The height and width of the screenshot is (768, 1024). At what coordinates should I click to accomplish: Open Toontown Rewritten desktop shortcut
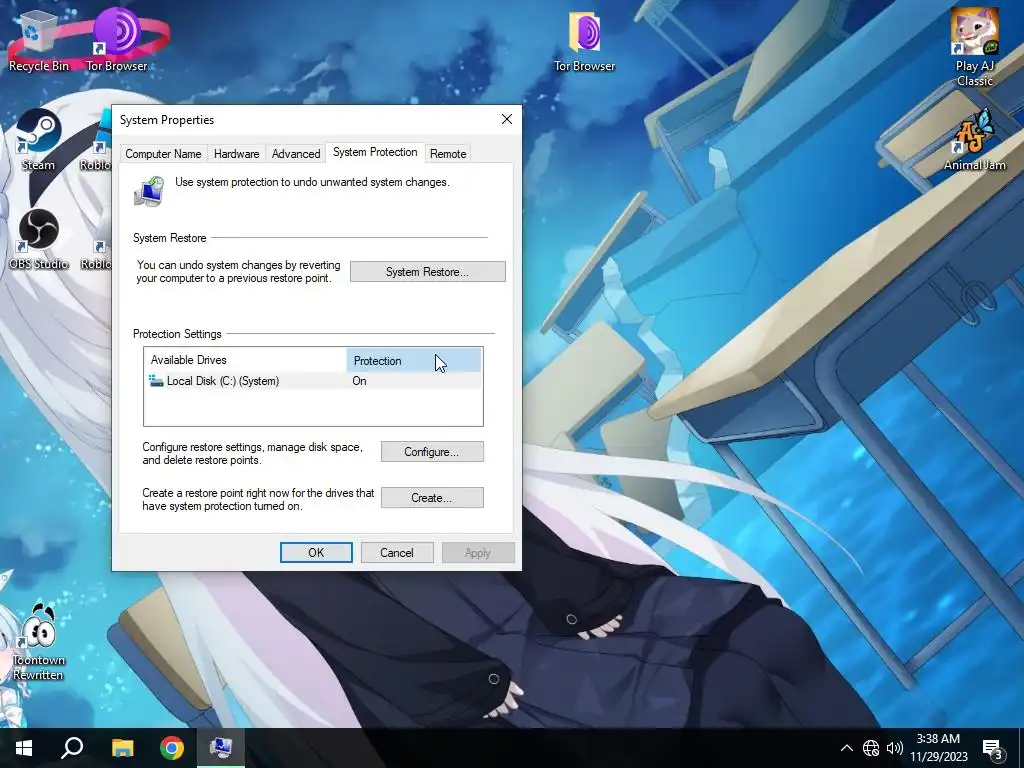click(x=39, y=642)
